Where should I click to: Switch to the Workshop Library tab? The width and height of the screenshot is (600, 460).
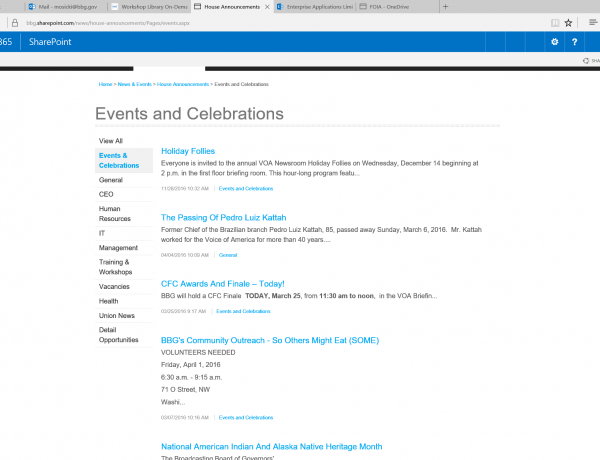pyautogui.click(x=150, y=7)
